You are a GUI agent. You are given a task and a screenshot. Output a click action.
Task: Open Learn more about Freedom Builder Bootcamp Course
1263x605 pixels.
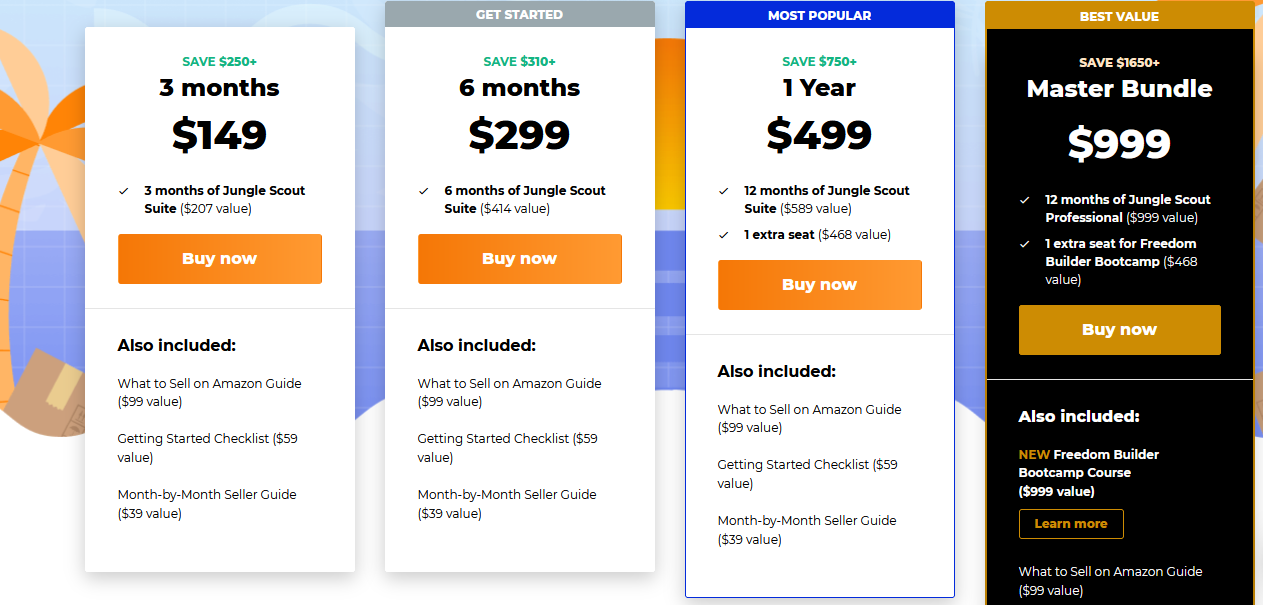(x=1070, y=524)
